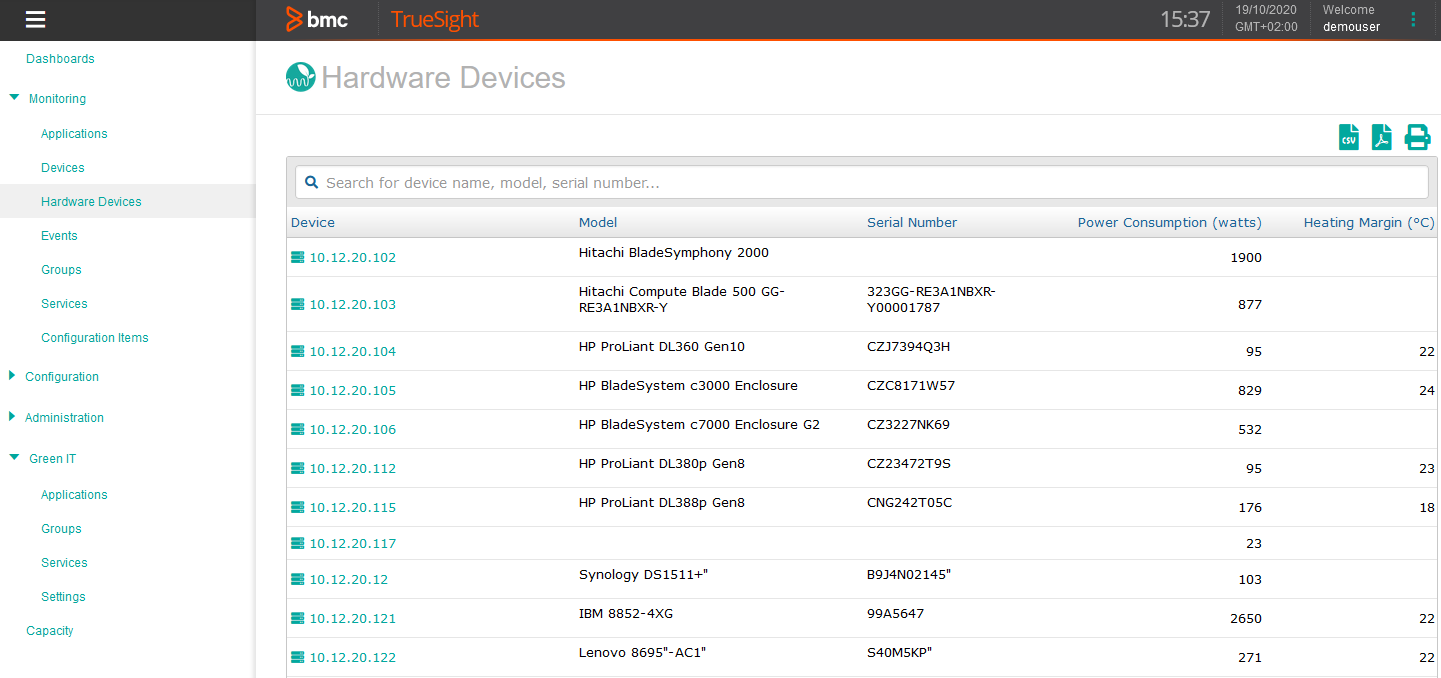Image resolution: width=1441 pixels, height=678 pixels.
Task: Click the TrueSight product title
Action: (435, 20)
